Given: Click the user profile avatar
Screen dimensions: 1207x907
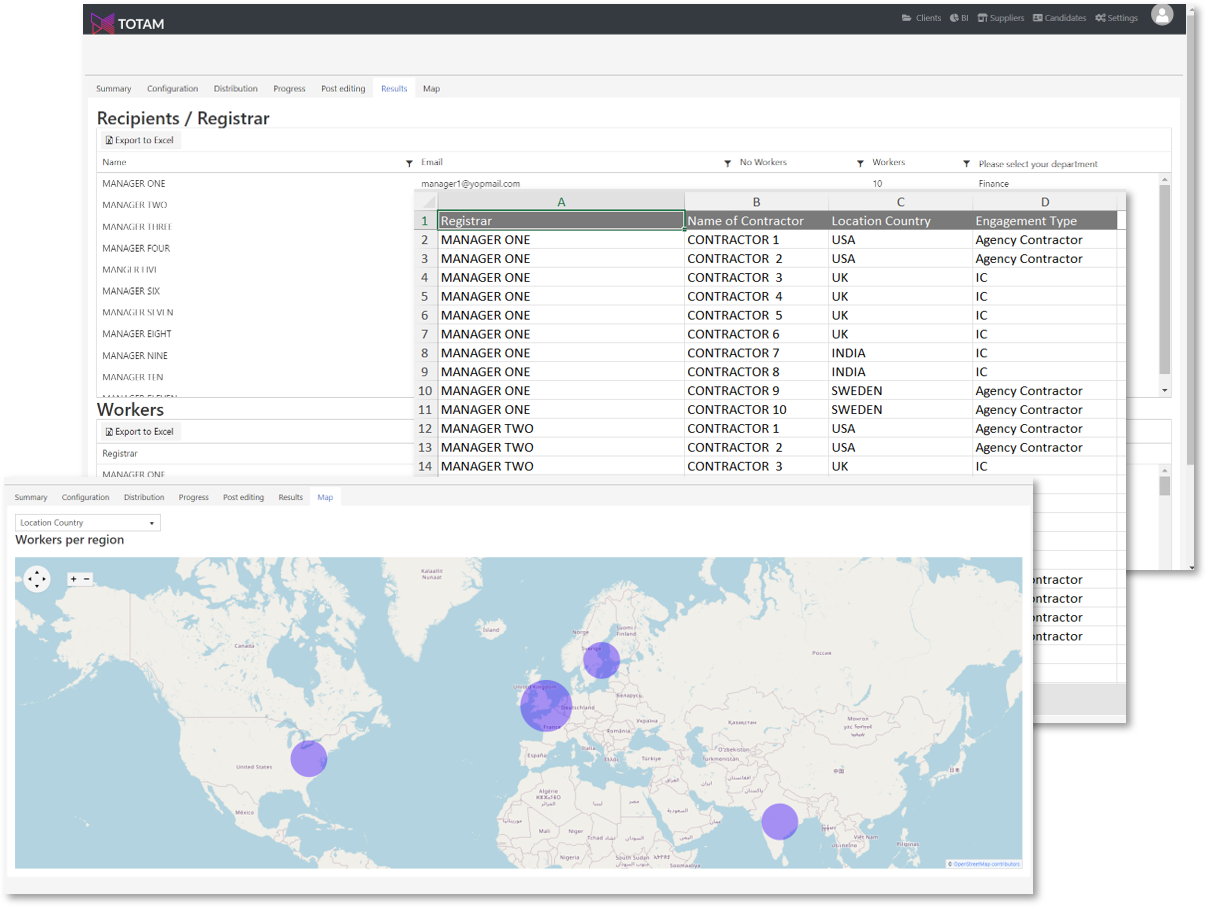Looking at the screenshot, I should coord(1161,15).
